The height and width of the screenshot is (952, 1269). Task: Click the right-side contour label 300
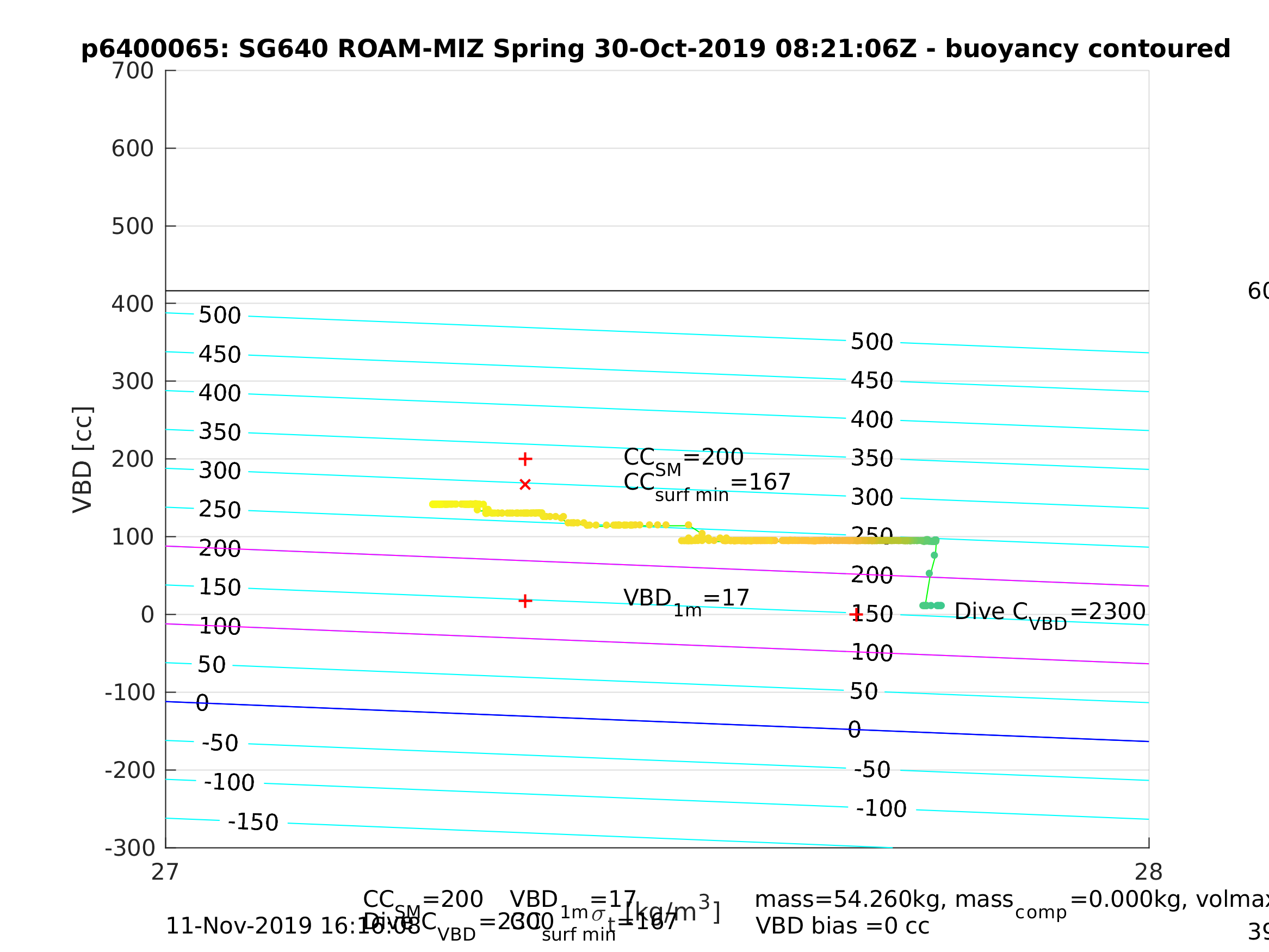click(872, 498)
